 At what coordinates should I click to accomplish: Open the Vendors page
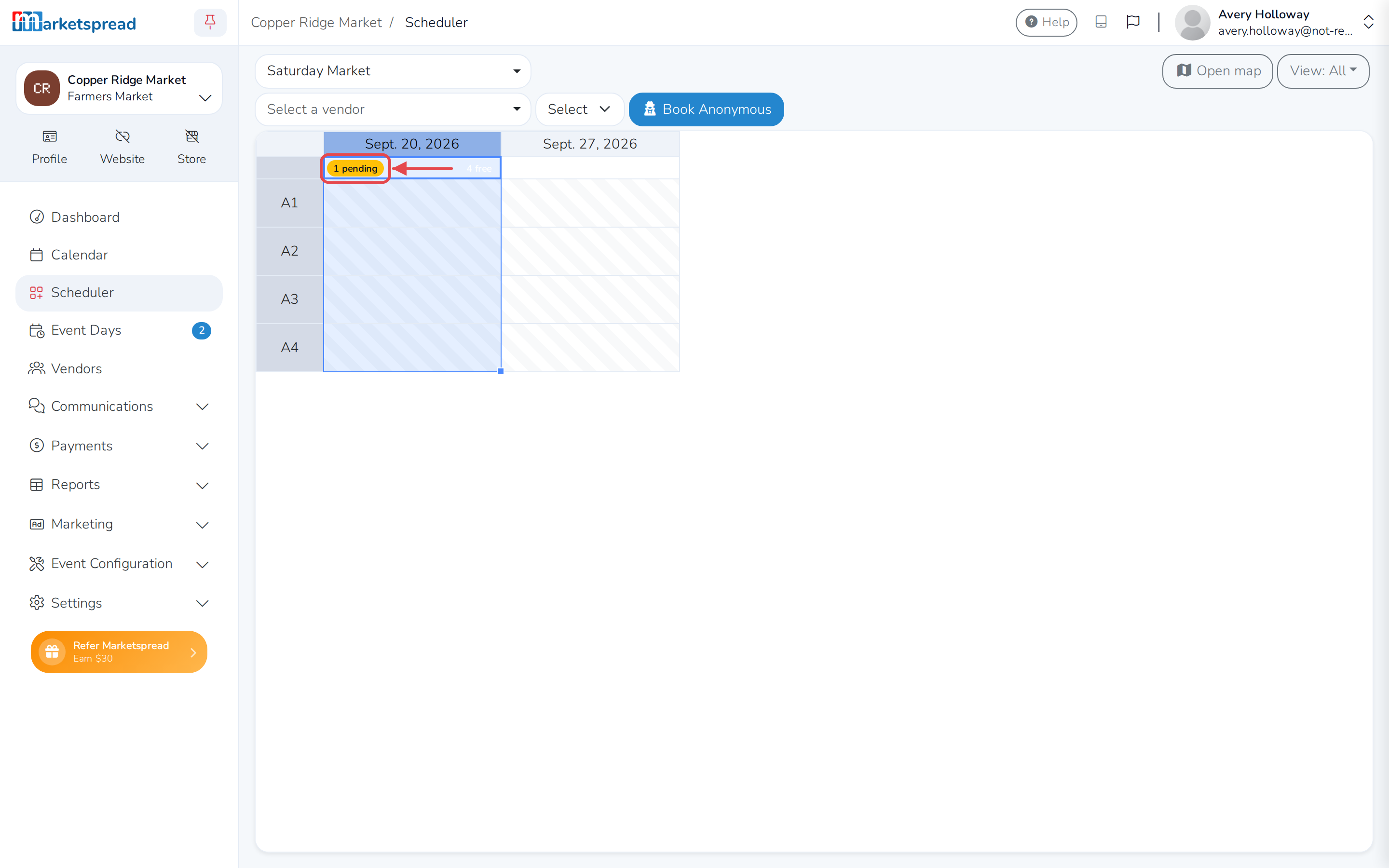click(x=119, y=368)
